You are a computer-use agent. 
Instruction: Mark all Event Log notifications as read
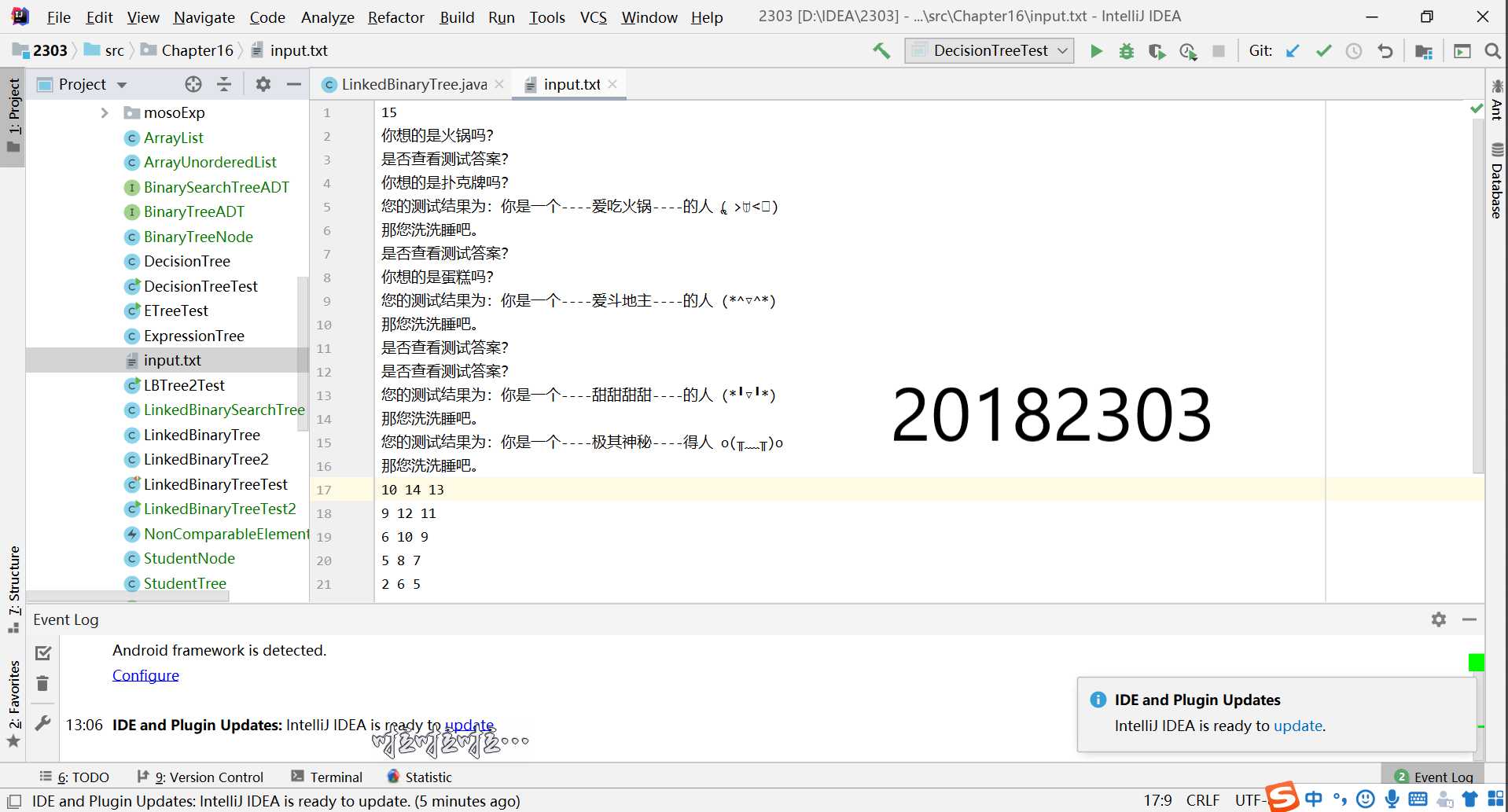pyautogui.click(x=43, y=652)
